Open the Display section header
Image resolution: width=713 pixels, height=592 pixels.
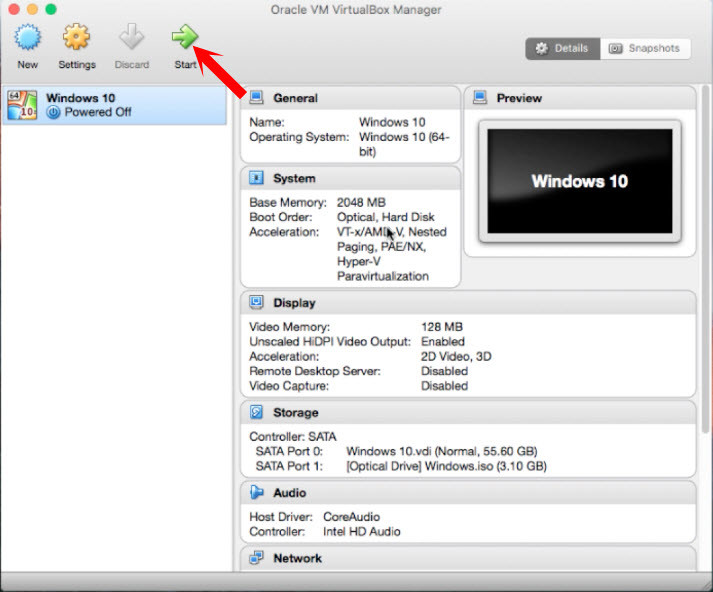click(468, 303)
